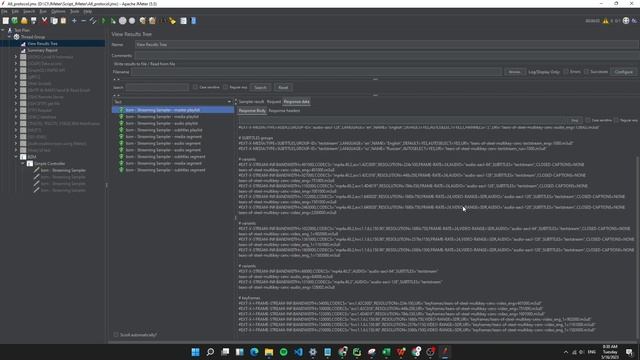Click the Filename input field

316,72
